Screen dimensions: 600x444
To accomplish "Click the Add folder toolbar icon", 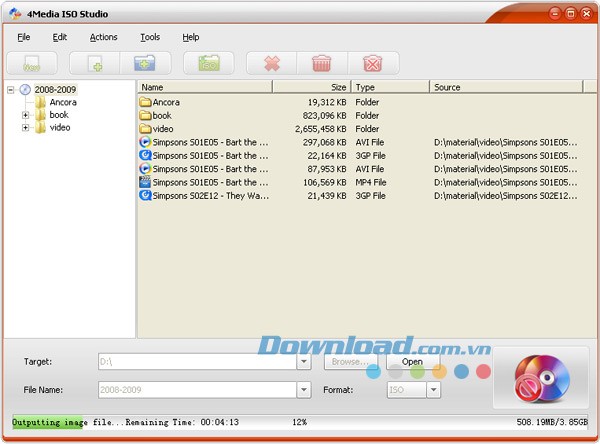I will 144,63.
